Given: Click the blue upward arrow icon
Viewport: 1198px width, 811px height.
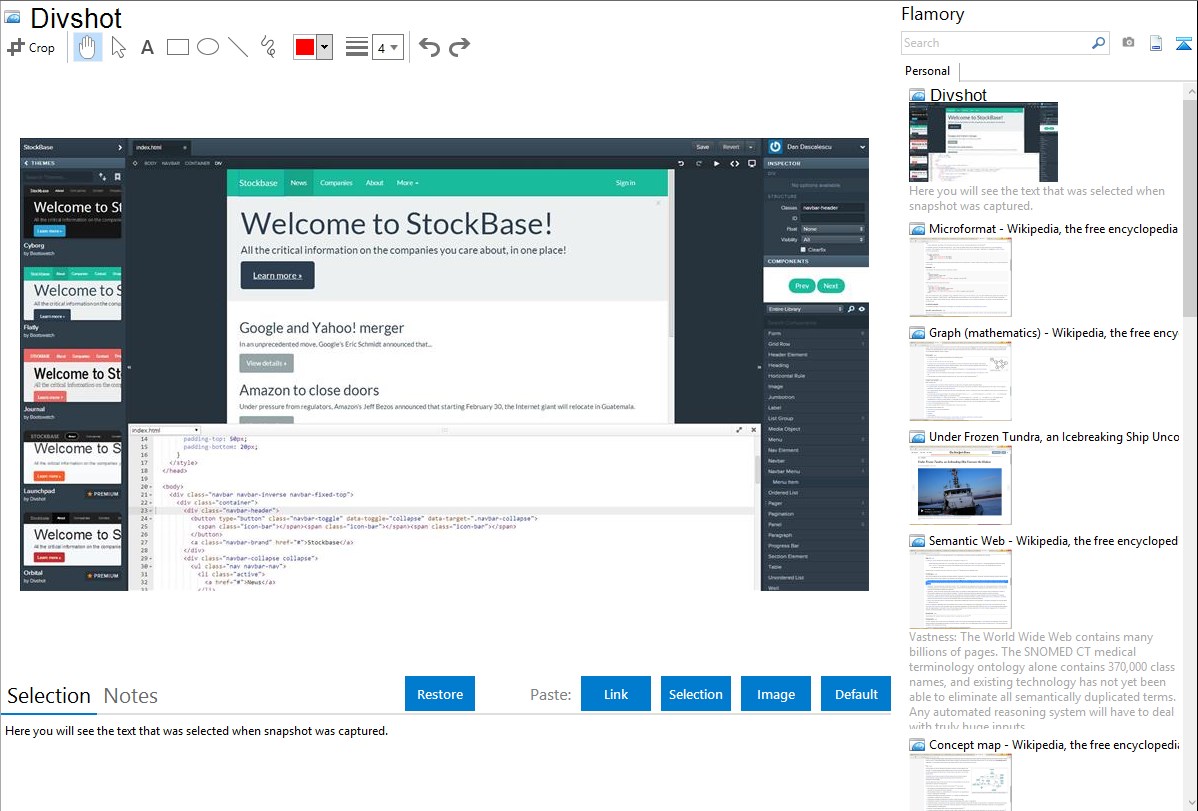Looking at the screenshot, I should point(1183,43).
